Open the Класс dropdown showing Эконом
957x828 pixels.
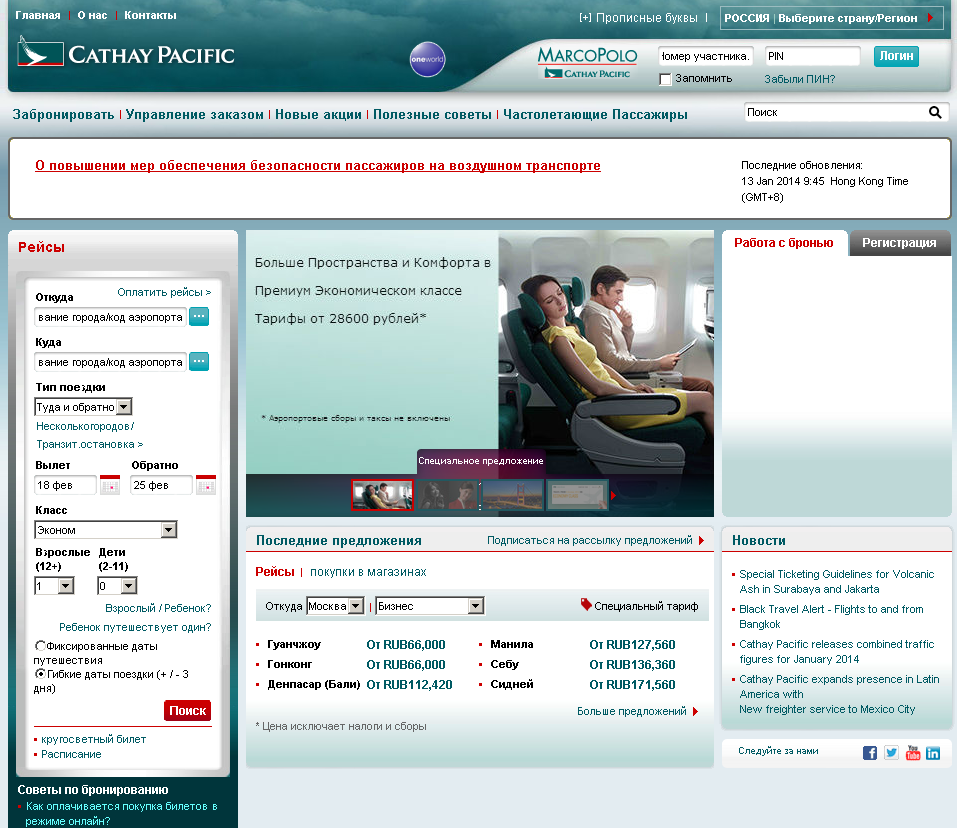(168, 530)
